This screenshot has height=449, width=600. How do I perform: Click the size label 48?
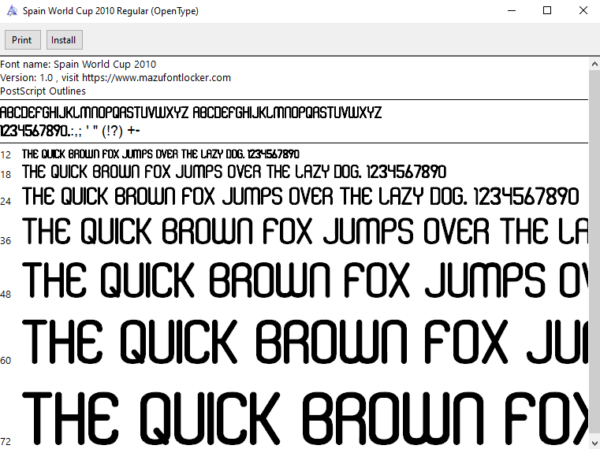[x=6, y=294]
